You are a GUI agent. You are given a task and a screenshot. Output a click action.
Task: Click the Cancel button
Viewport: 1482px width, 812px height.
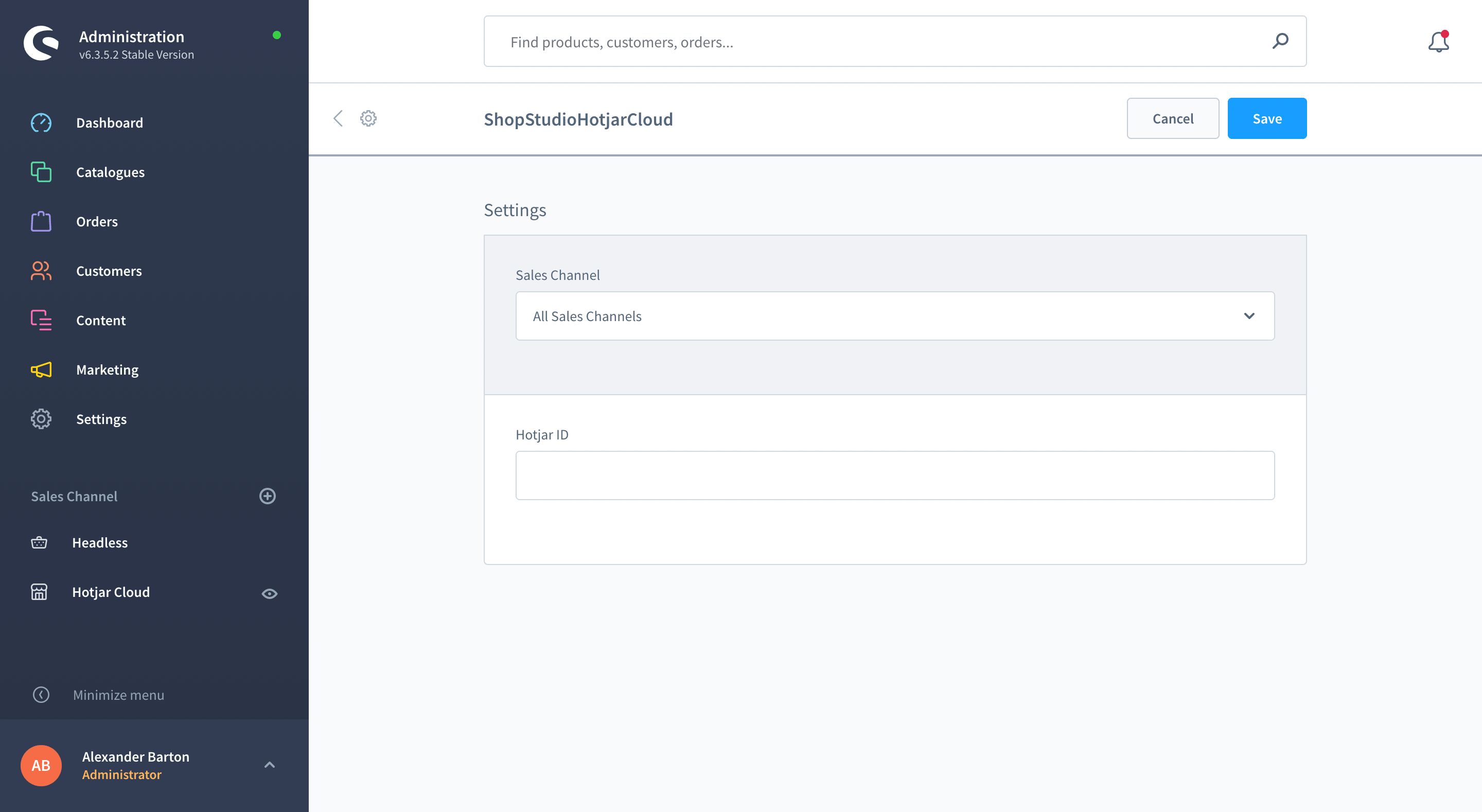tap(1173, 118)
